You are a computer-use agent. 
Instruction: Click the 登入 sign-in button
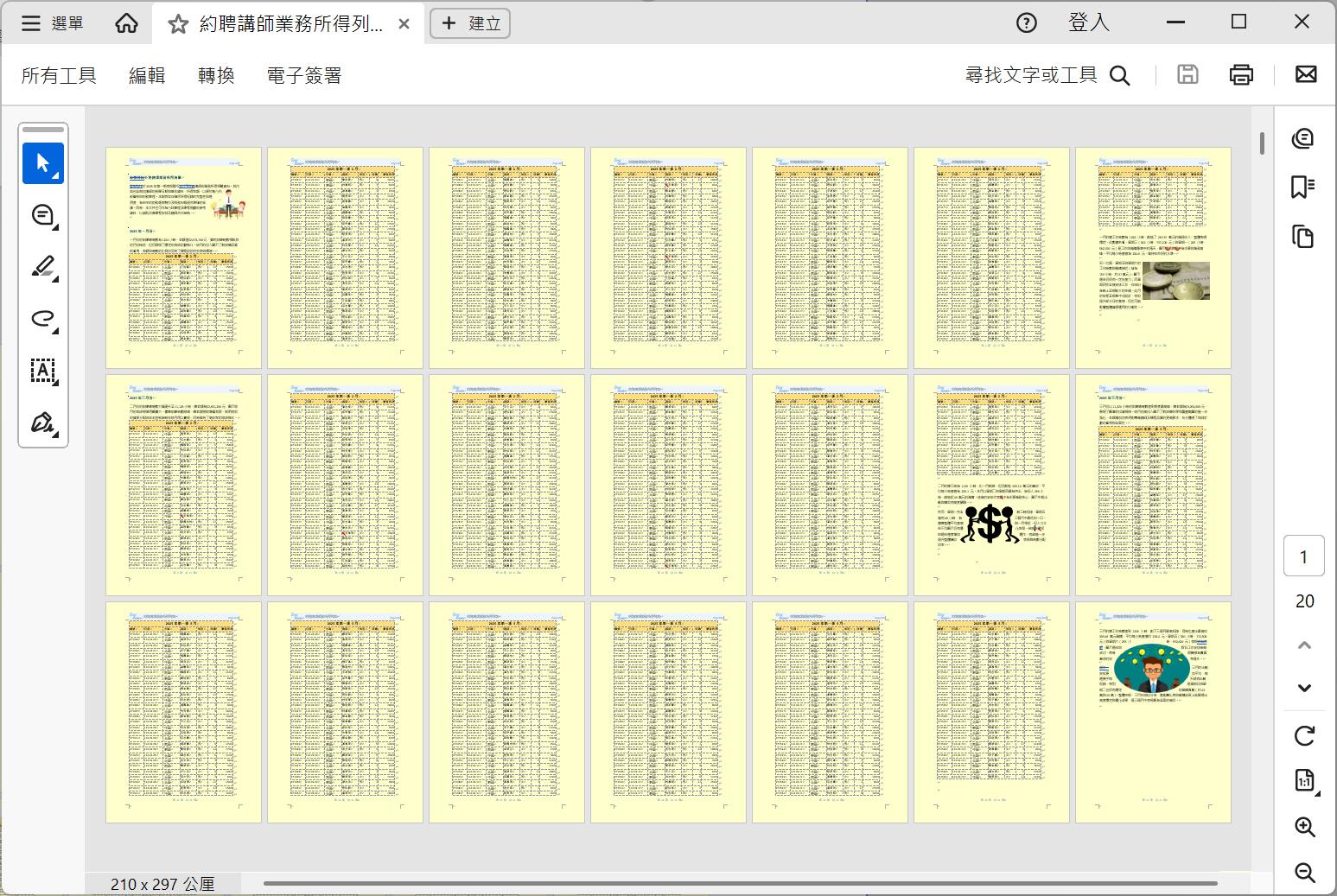(x=1088, y=23)
